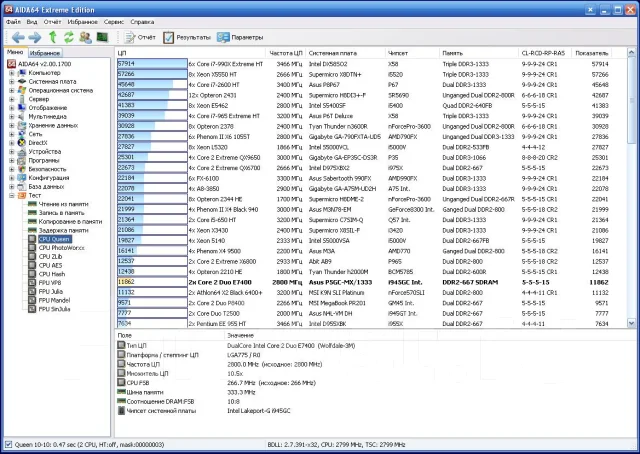Select Отображение tree item
The image size is (640, 454).
tap(48, 108)
